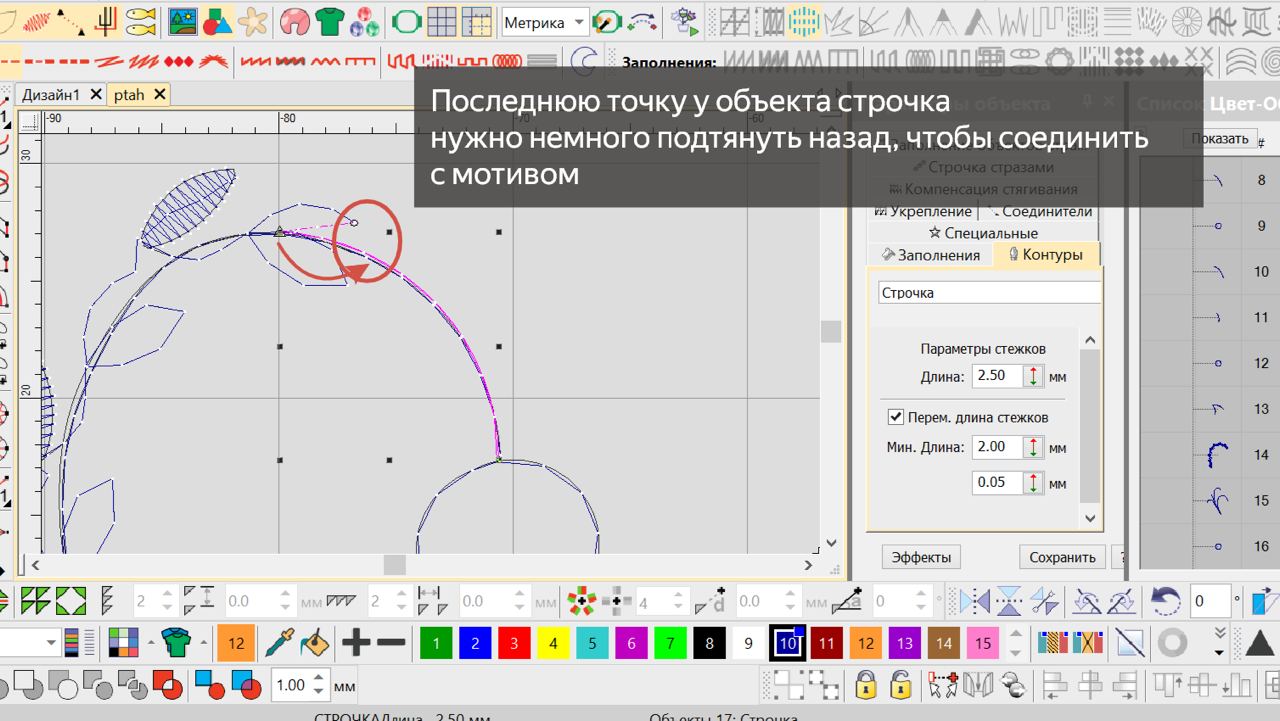Select the green hoop frame icon

point(406,21)
